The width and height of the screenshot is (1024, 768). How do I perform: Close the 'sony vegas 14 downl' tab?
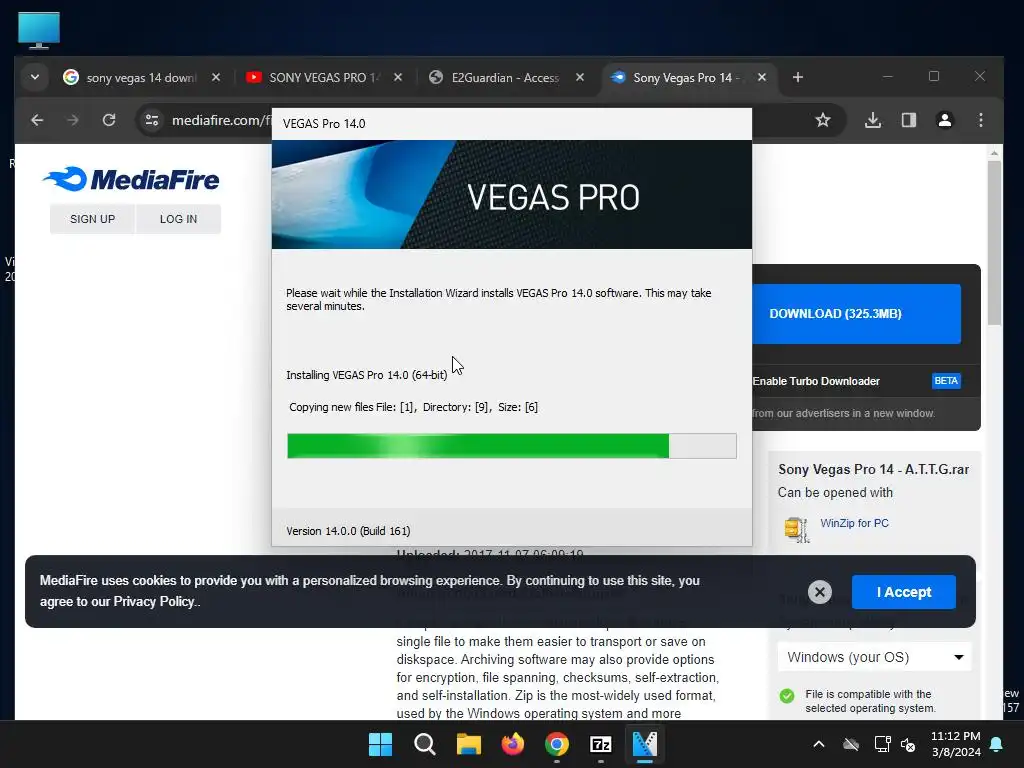[216, 78]
